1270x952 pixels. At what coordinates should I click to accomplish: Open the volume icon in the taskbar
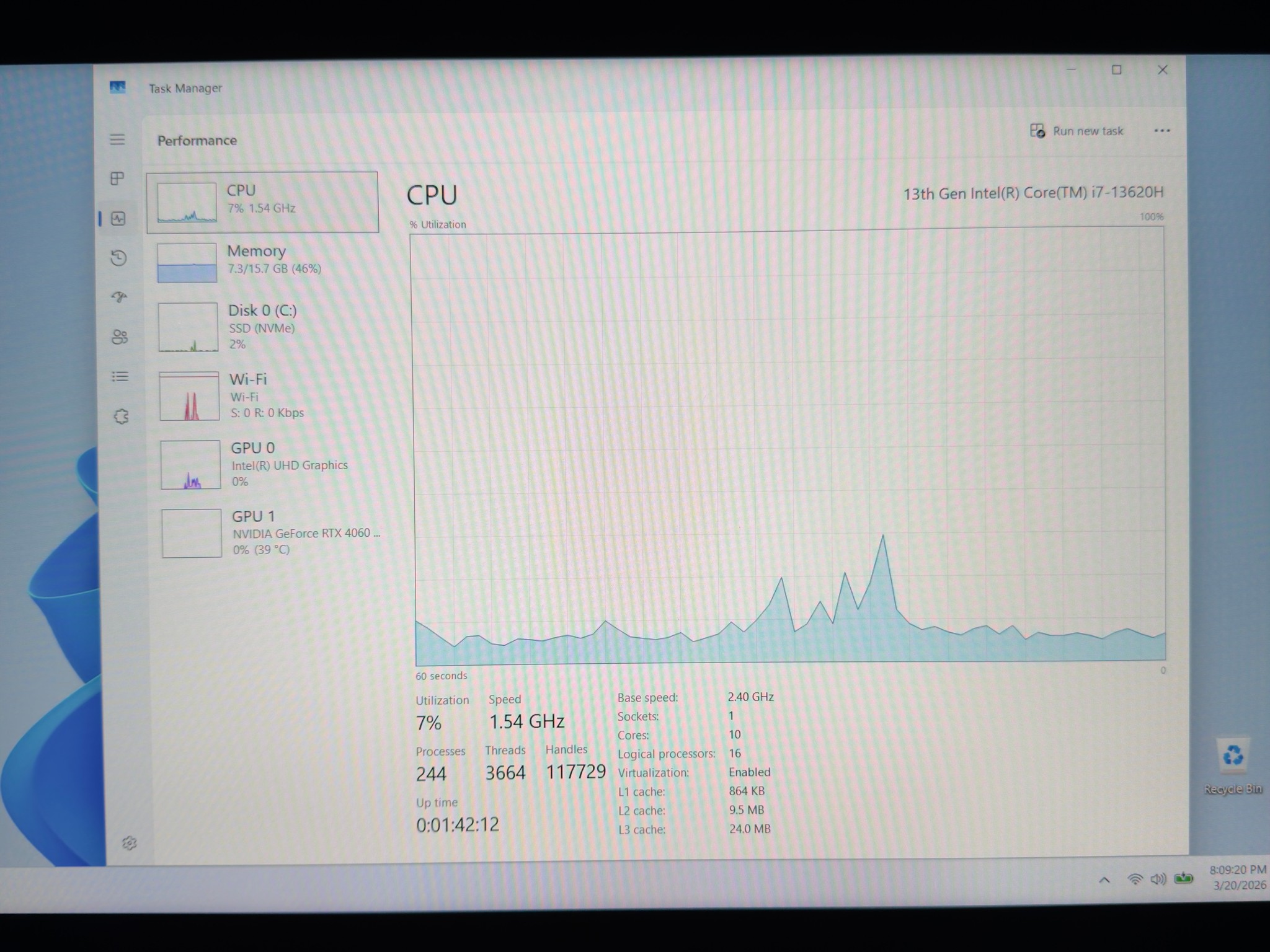1158,879
